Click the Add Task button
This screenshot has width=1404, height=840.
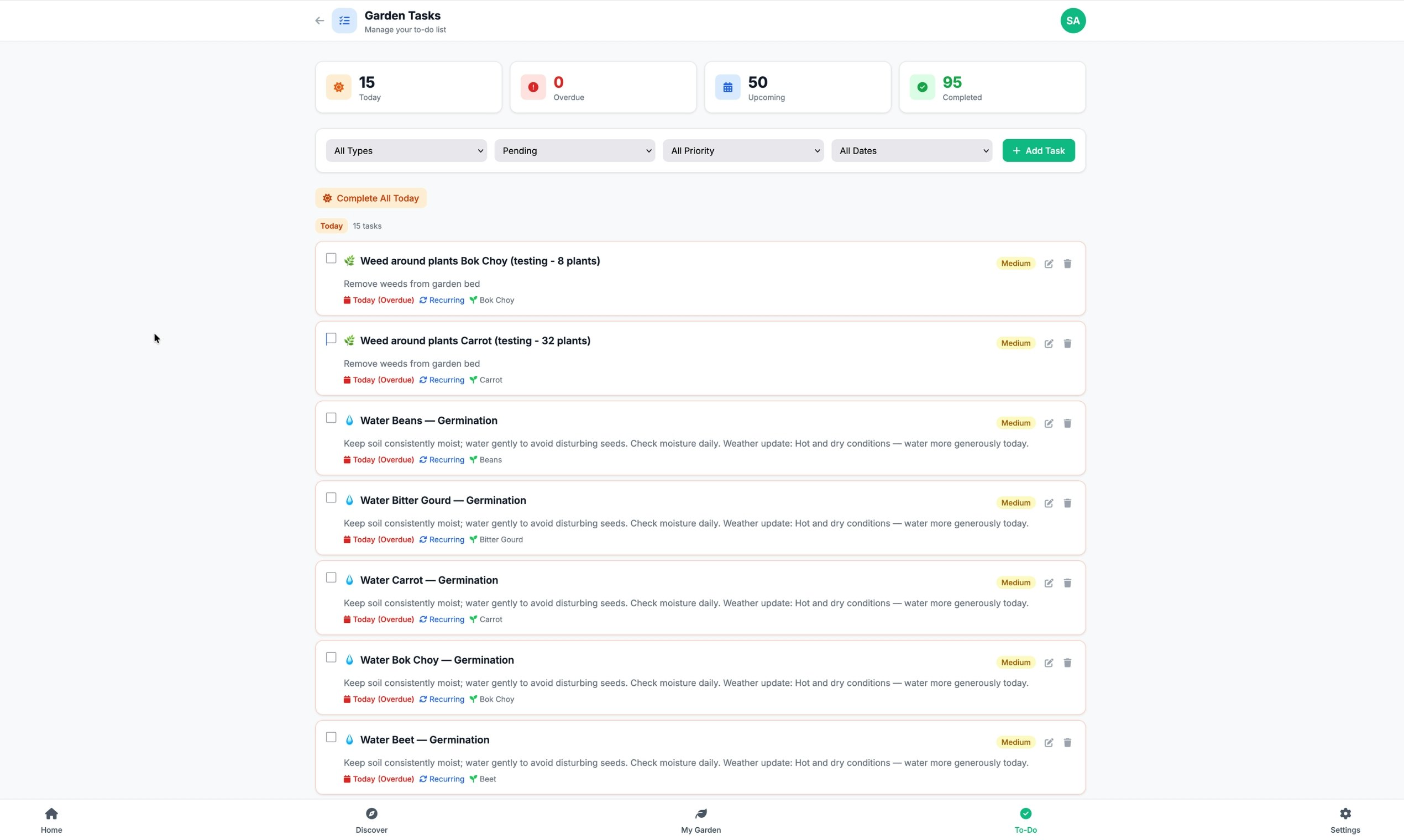click(x=1038, y=150)
